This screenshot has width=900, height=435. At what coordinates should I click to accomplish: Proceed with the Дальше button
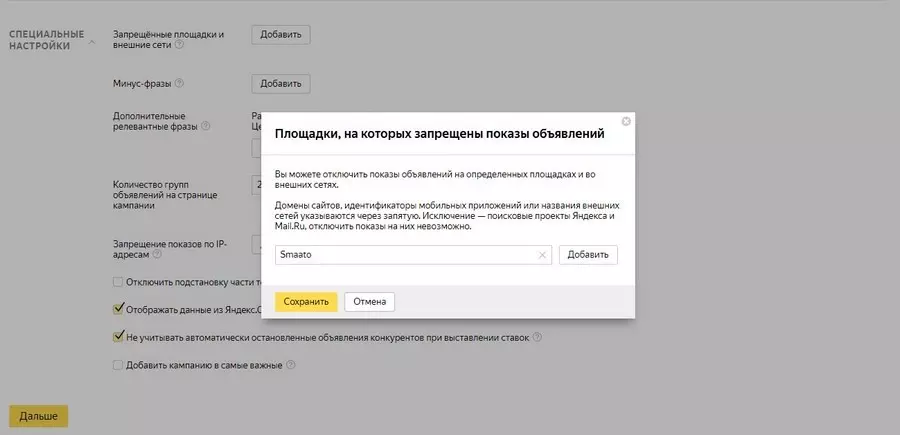click(x=38, y=416)
